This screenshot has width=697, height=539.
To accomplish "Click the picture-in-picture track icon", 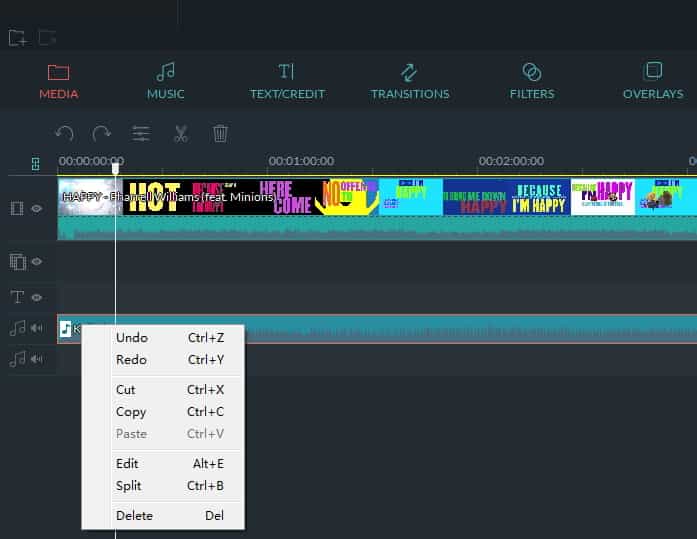I will point(18,262).
